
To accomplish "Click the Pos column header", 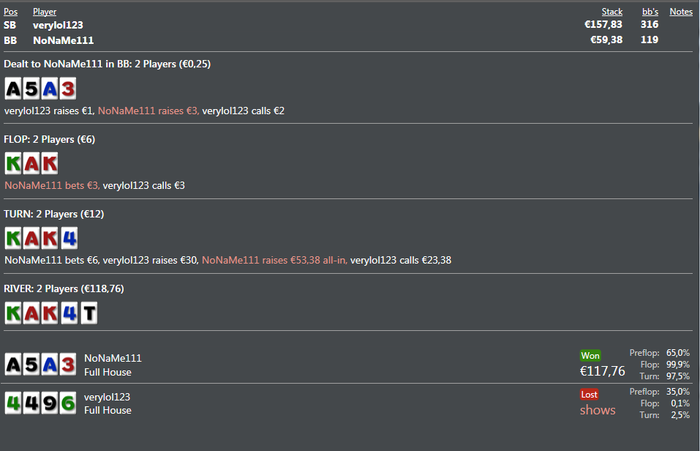I will coord(11,12).
